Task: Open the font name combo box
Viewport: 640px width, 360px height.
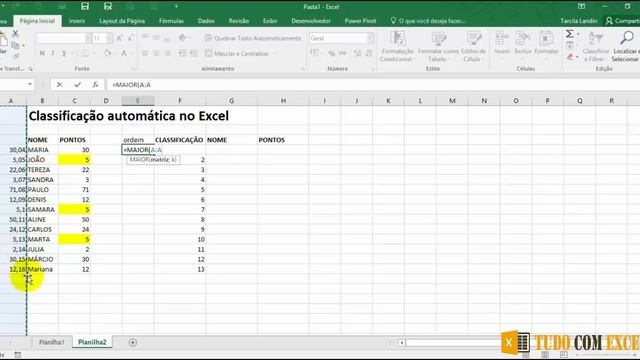Action: pyautogui.click(x=64, y=38)
